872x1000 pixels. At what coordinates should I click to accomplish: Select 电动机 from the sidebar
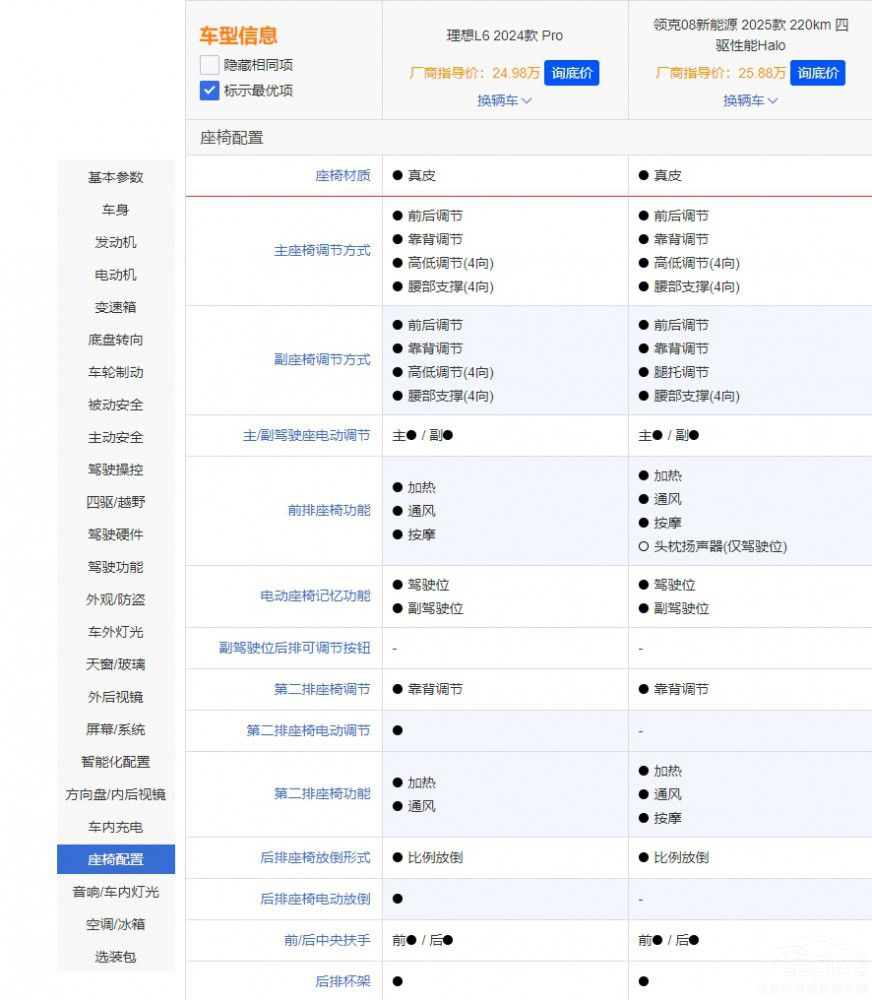click(x=116, y=274)
